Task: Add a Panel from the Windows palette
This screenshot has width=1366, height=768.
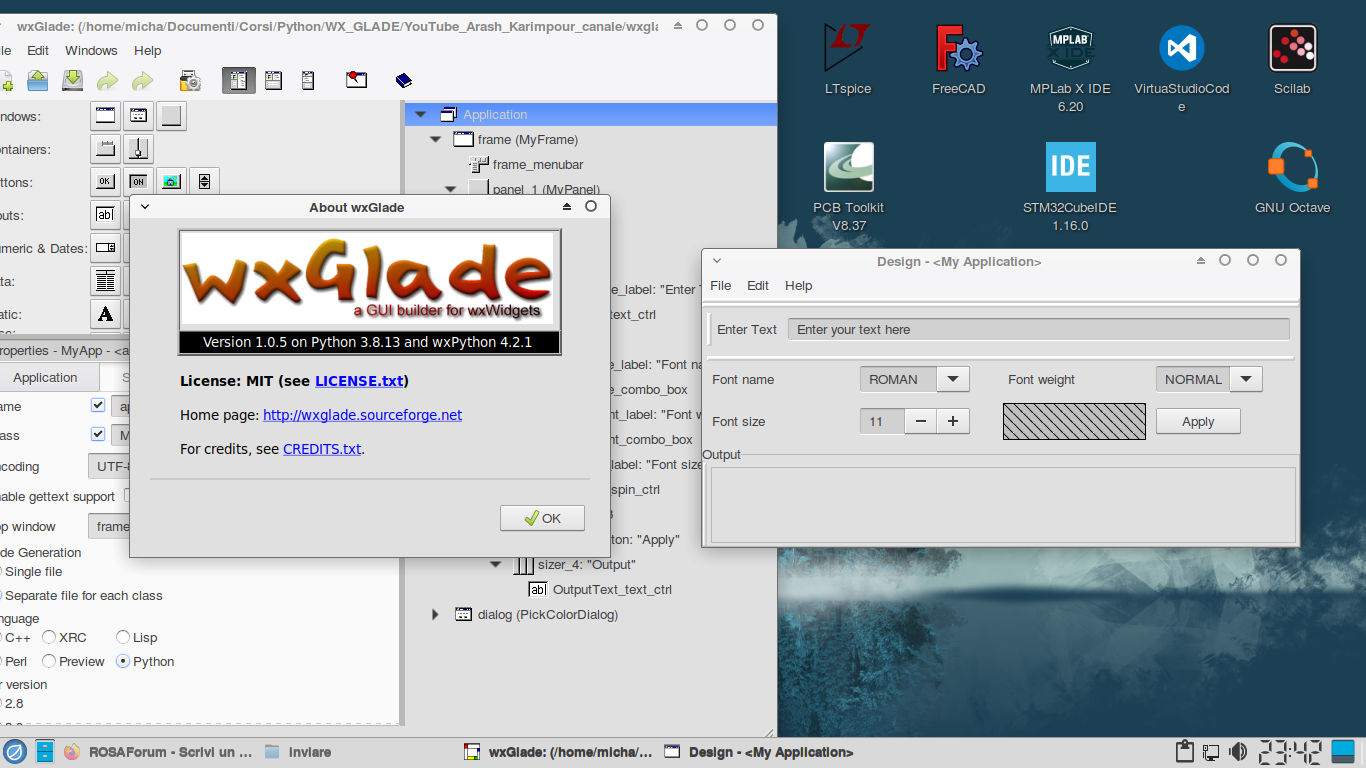Action: pos(172,116)
